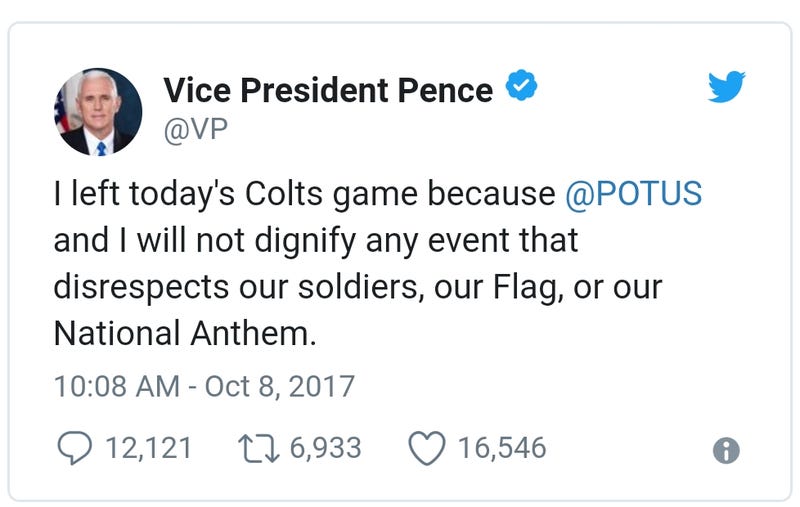Click the tweet line mentioning Colts game

(x=378, y=194)
